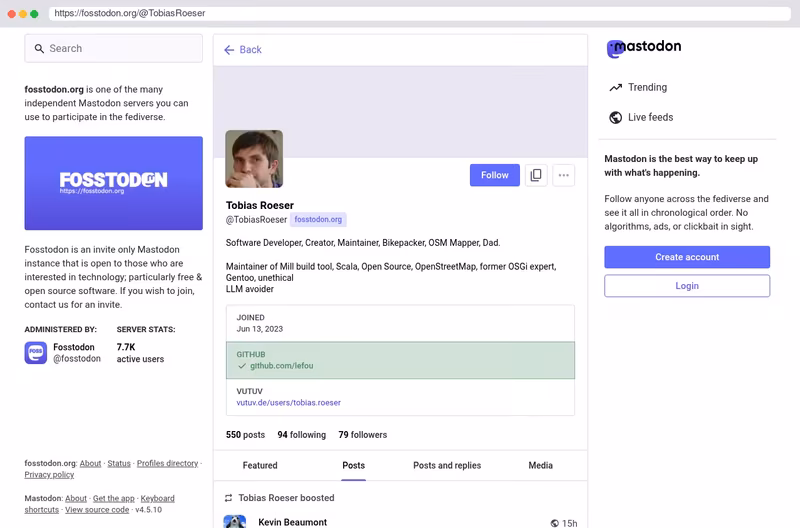Open the Mastodon About link
The image size is (800, 528).
click(76, 498)
